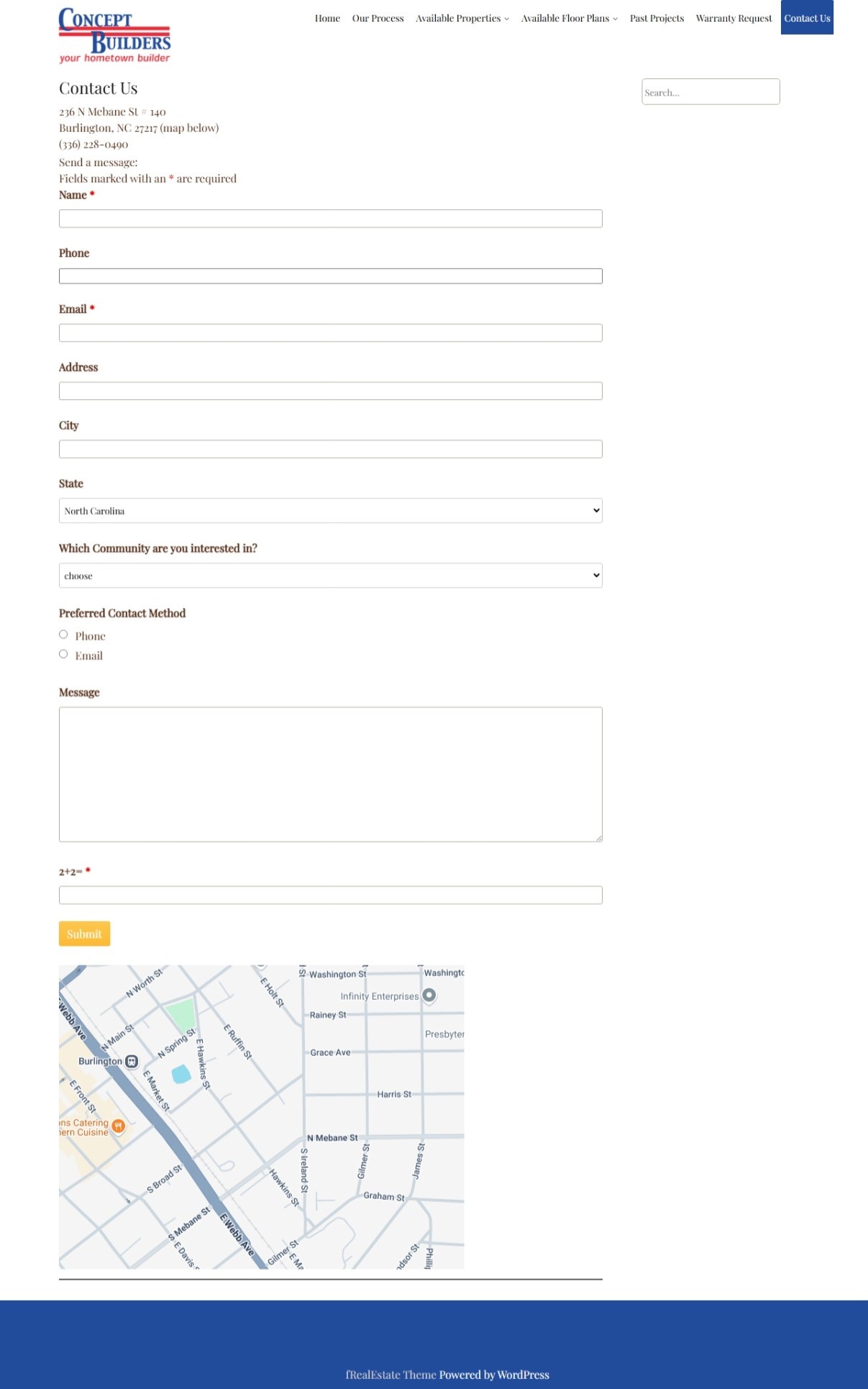
Task: Click the Message text area
Action: pyautogui.click(x=330, y=774)
